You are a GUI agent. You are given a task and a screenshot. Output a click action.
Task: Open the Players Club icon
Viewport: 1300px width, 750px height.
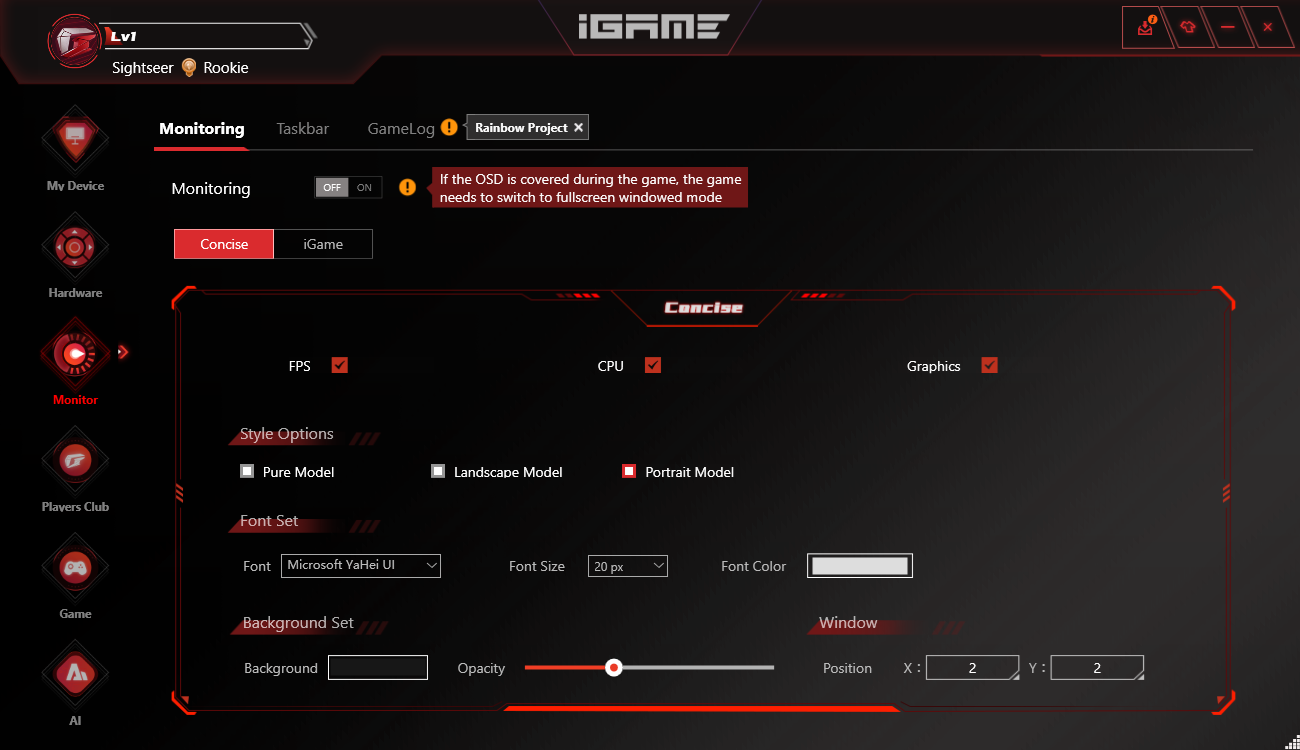(75, 460)
